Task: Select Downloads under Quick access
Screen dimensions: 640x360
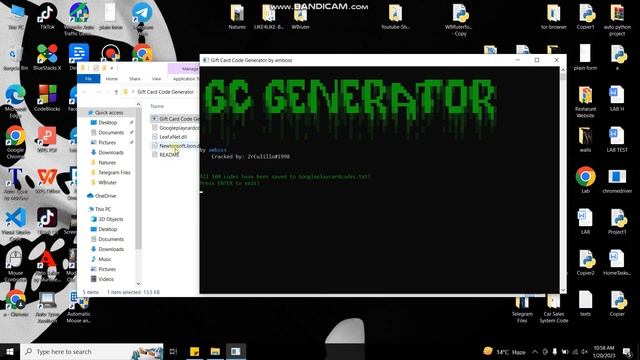Action: [111, 152]
